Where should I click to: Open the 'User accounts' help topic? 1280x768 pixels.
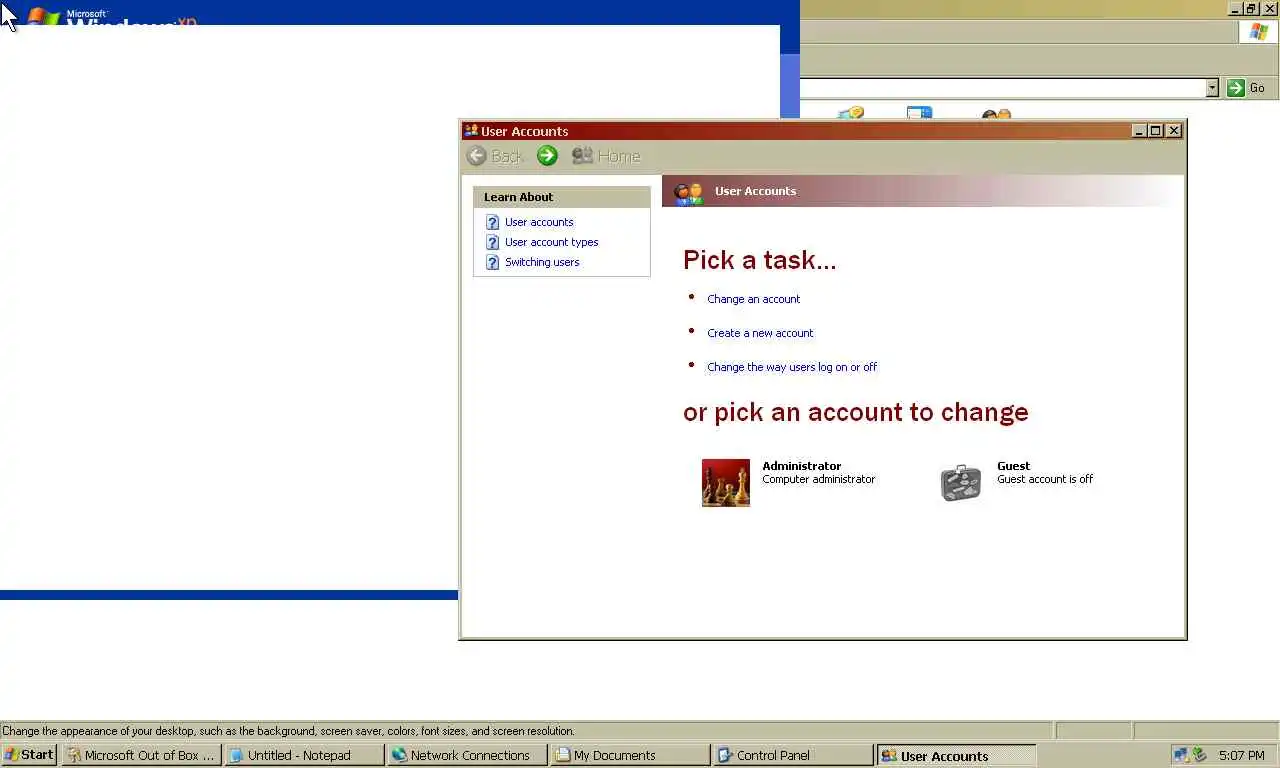[539, 222]
